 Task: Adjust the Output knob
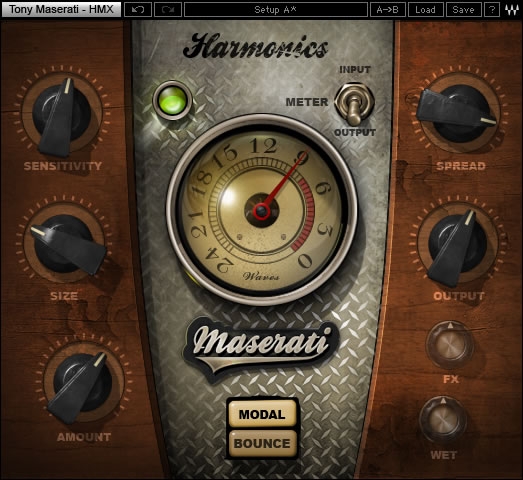point(458,245)
